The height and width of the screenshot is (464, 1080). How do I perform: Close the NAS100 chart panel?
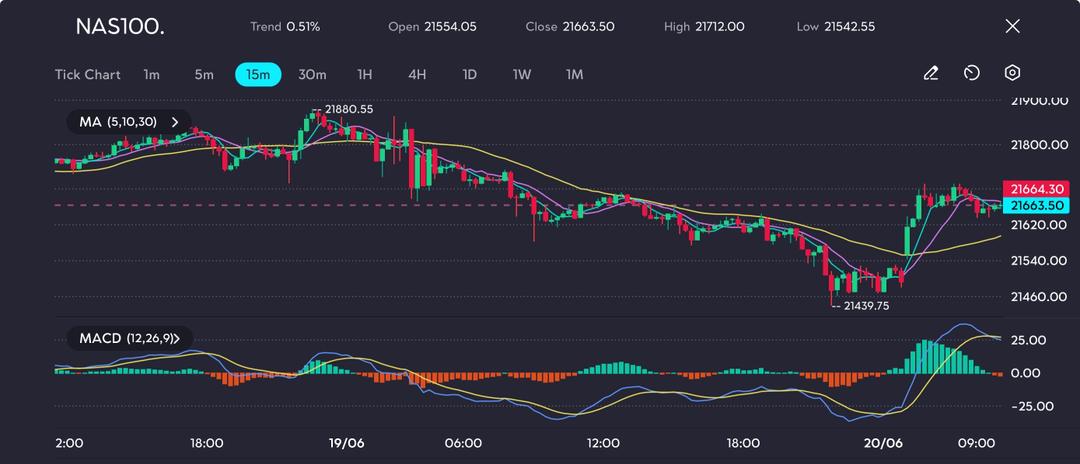1012,27
